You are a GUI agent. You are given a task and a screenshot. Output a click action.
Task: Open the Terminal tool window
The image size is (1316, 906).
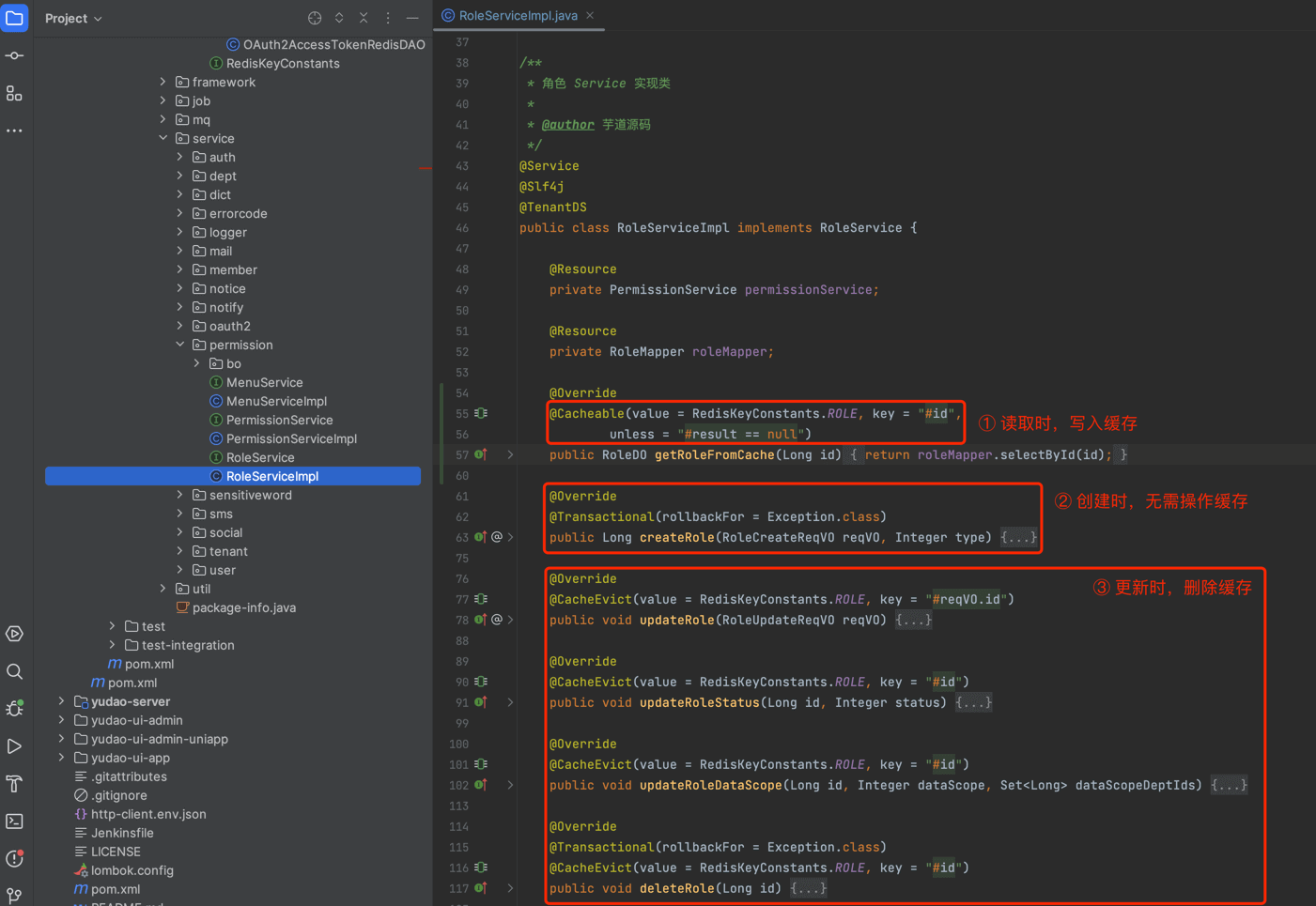tap(14, 822)
